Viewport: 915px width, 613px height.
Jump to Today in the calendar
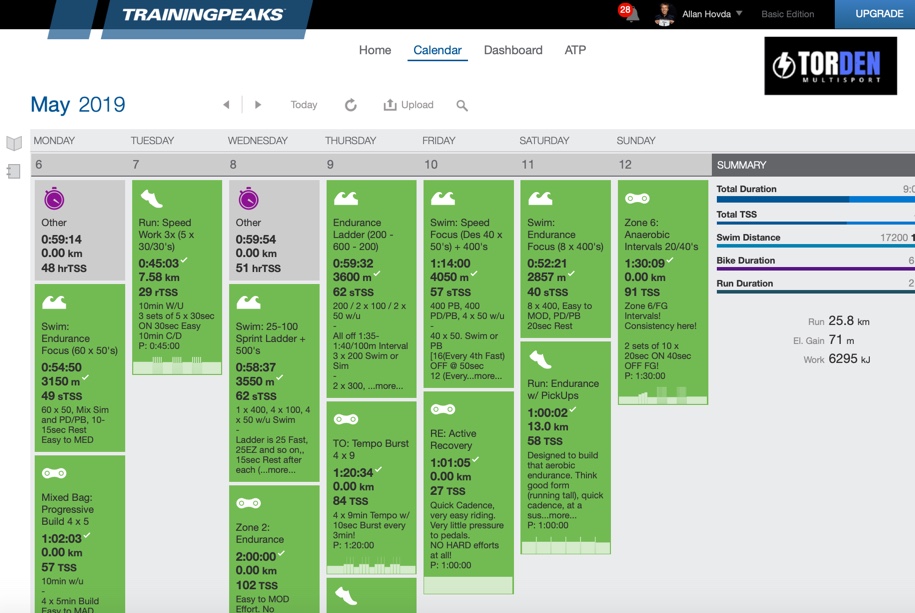pyautogui.click(x=304, y=105)
